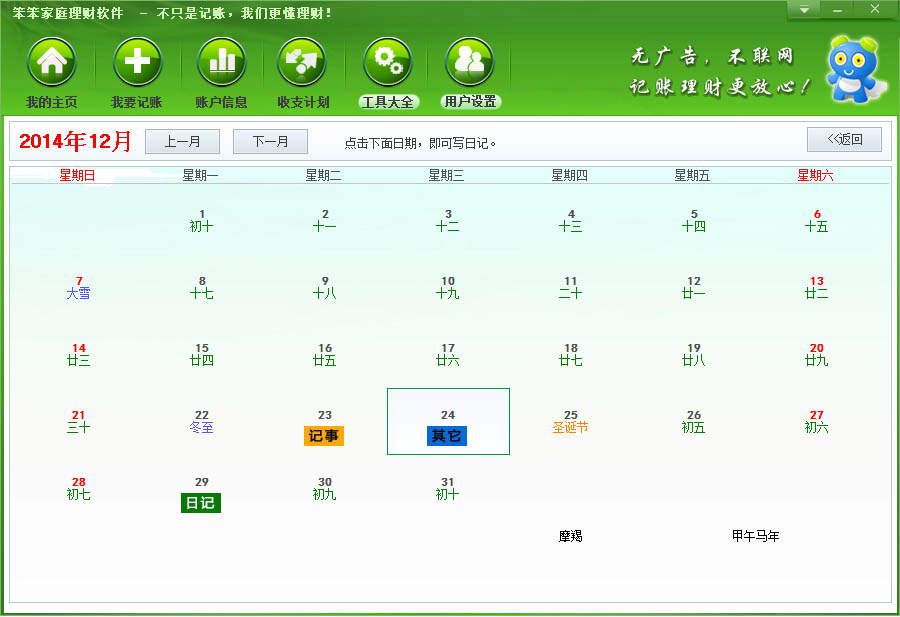
Task: Open title bar dropdown arrow menu
Action: coord(803,10)
